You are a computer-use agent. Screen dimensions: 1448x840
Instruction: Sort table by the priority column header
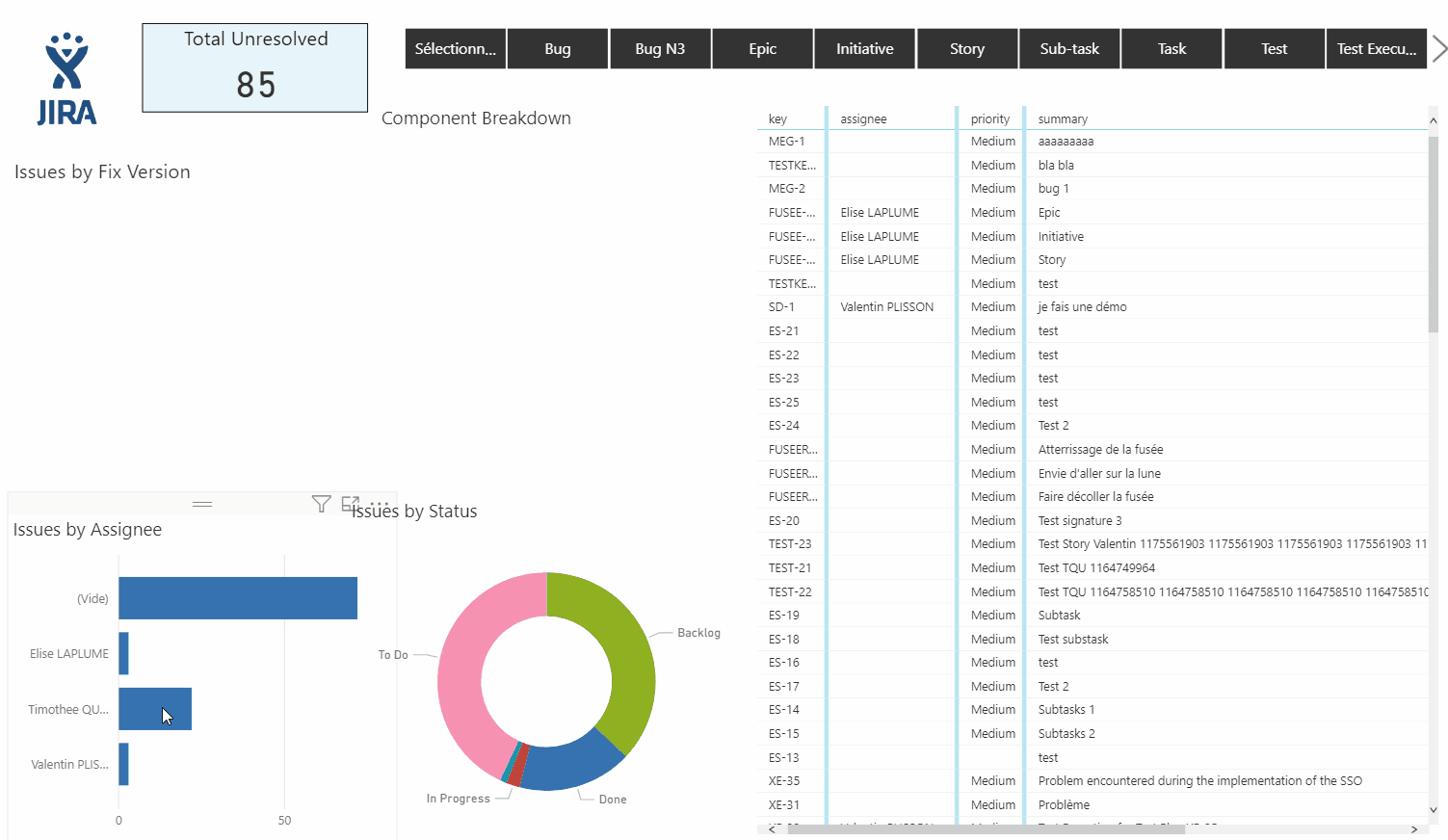click(x=990, y=118)
